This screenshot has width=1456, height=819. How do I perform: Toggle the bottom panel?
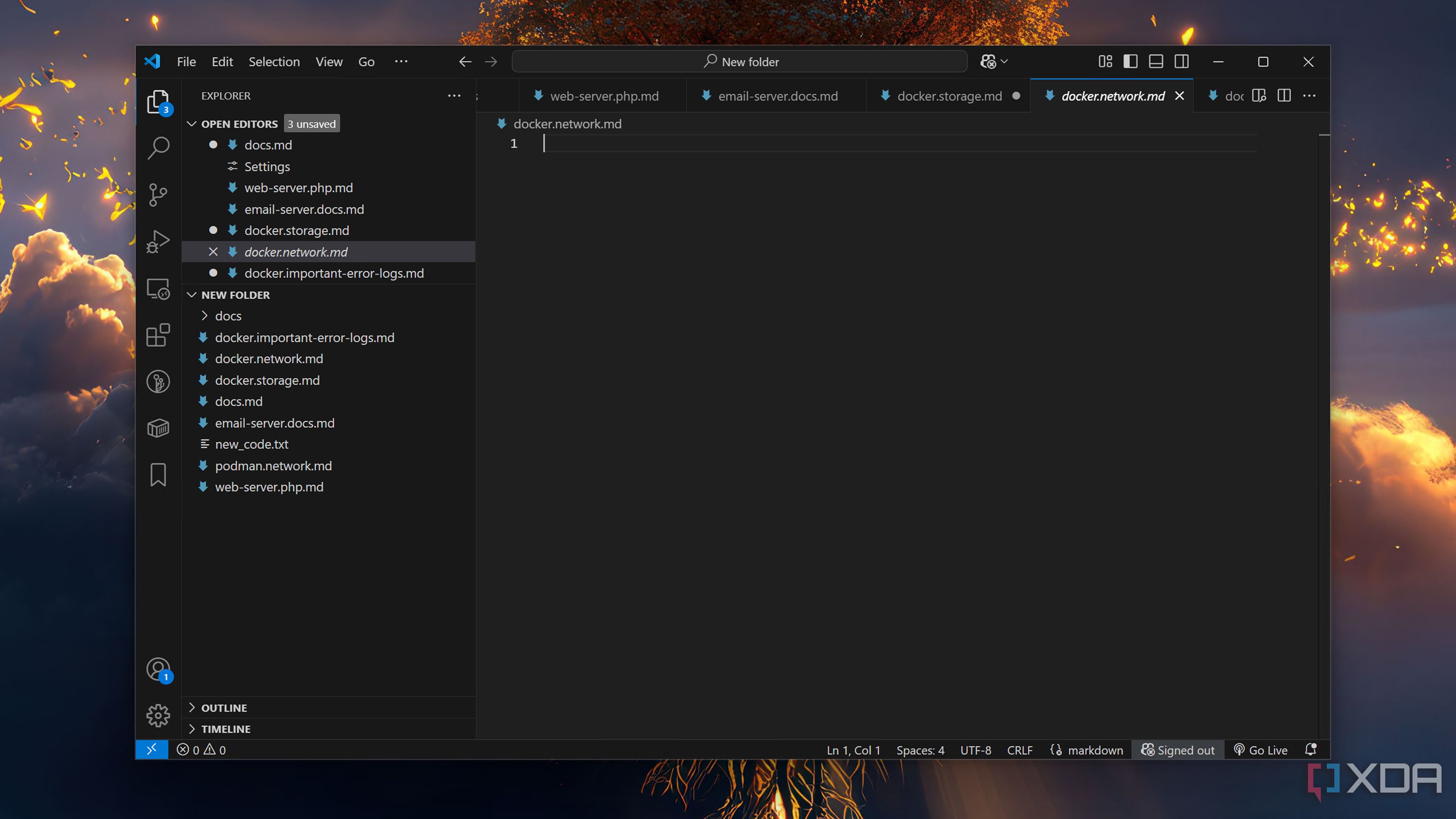coord(1156,61)
